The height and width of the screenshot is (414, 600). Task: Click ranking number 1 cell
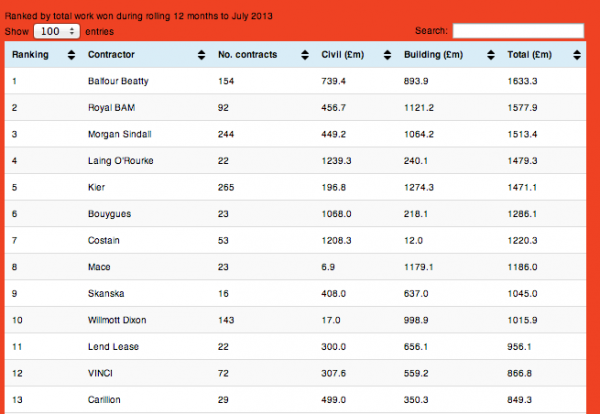(x=14, y=81)
